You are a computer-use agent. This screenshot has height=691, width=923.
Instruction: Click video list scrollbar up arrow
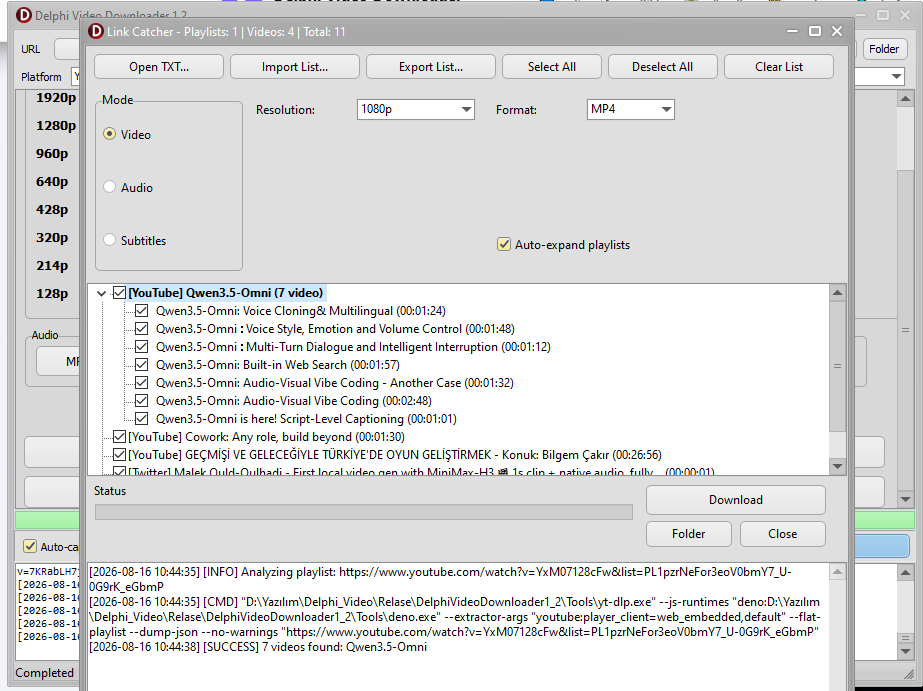838,293
